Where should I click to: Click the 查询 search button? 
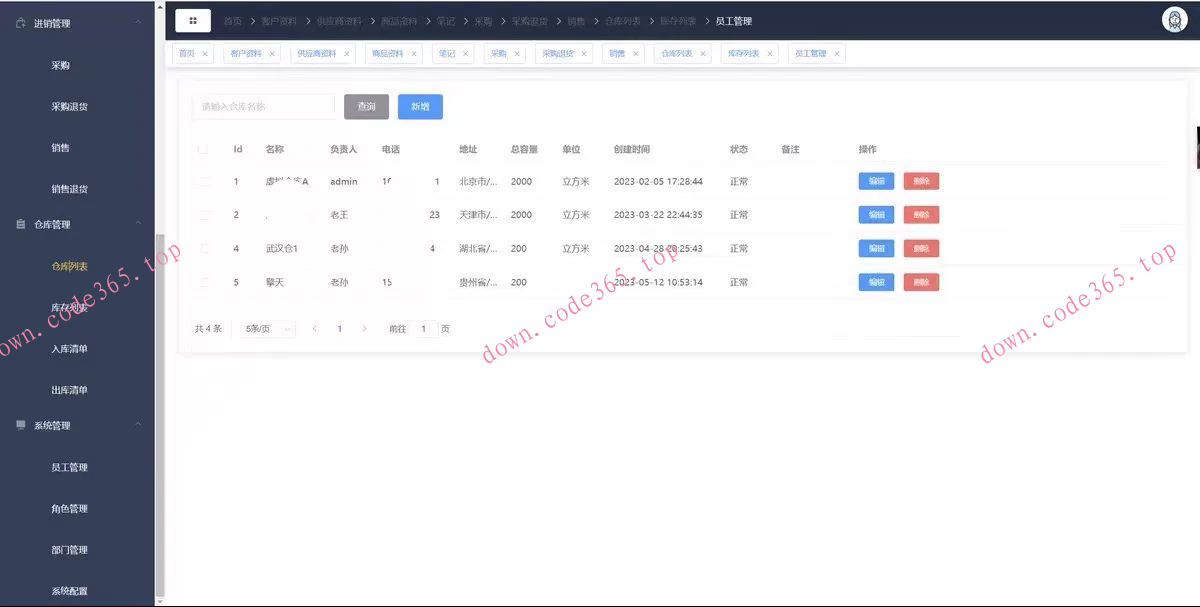366,106
